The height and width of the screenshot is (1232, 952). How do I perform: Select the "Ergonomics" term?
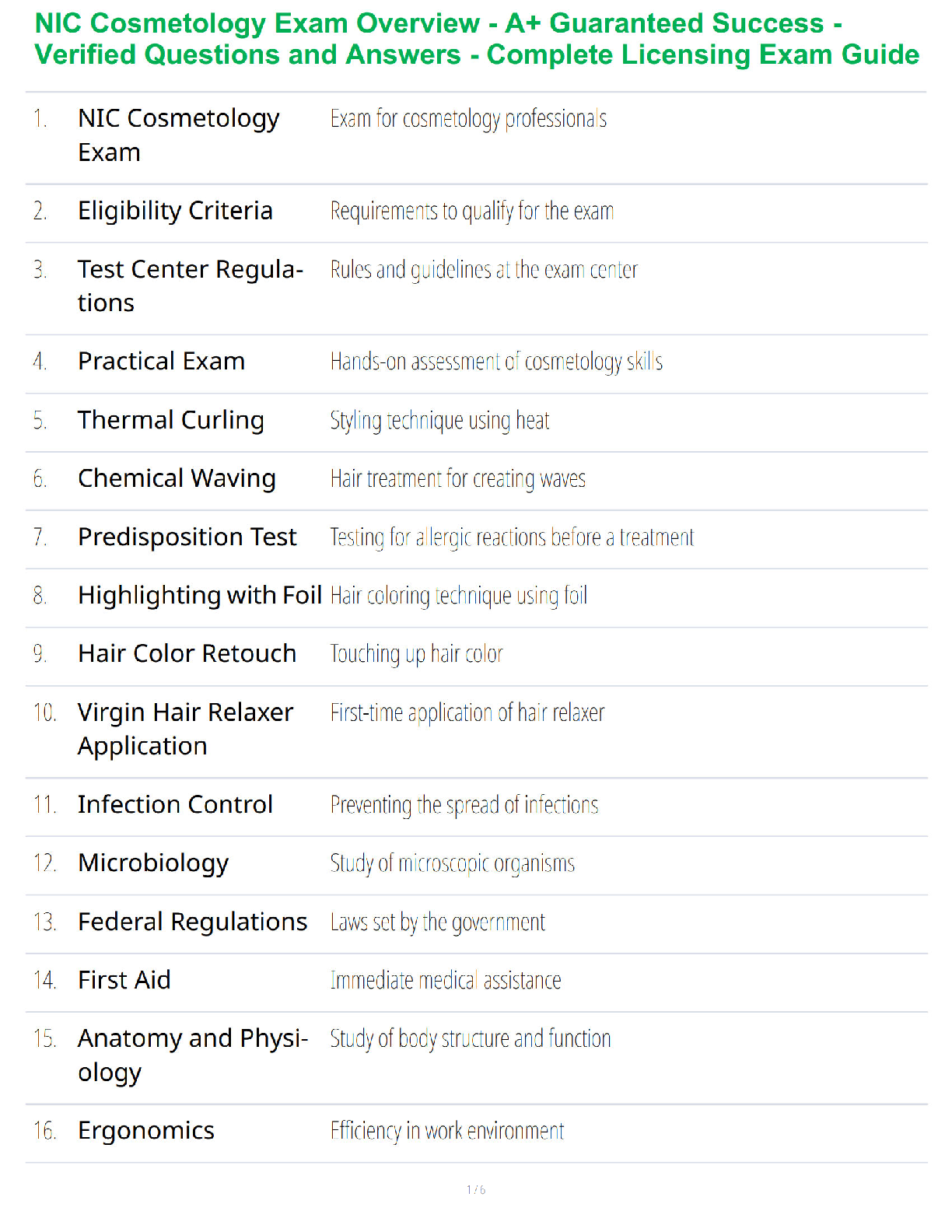tap(145, 1131)
